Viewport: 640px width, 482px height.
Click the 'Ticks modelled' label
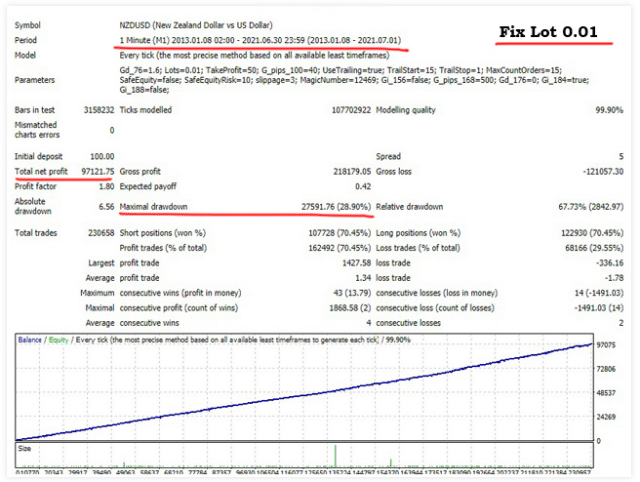tap(146, 110)
